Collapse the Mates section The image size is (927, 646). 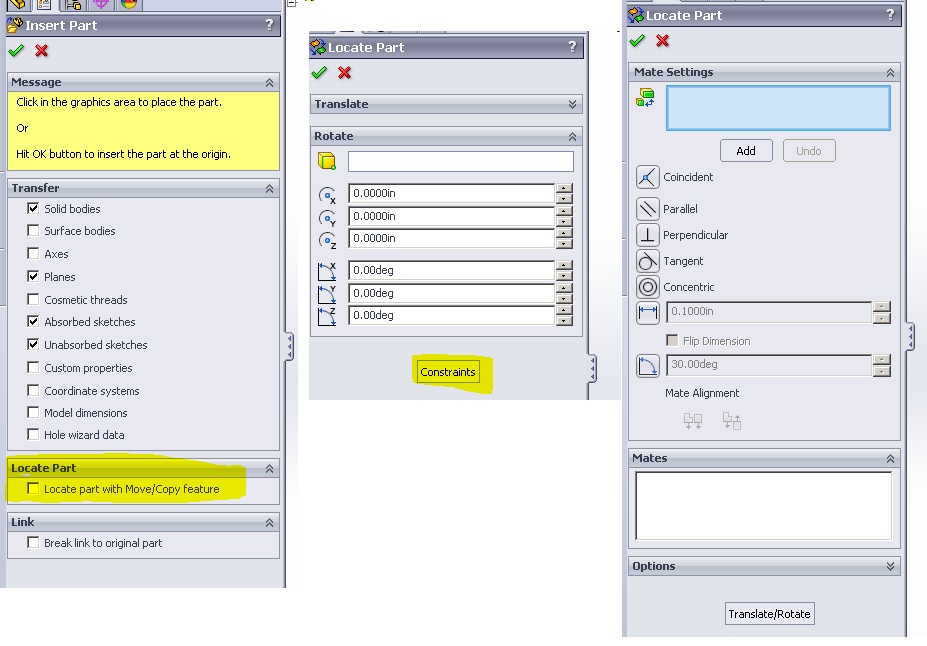coord(890,459)
